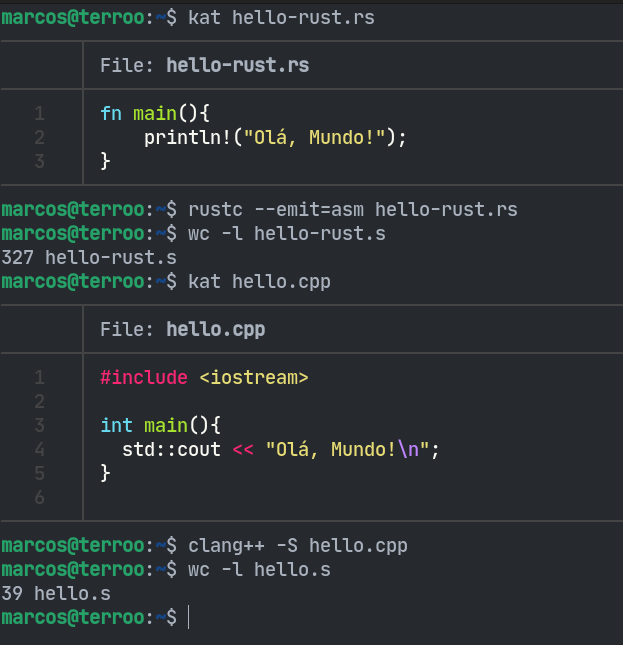The height and width of the screenshot is (645, 623).
Task: Click the std::cout << "Olá, Mundo!\n"; line
Action: pyautogui.click(x=281, y=449)
